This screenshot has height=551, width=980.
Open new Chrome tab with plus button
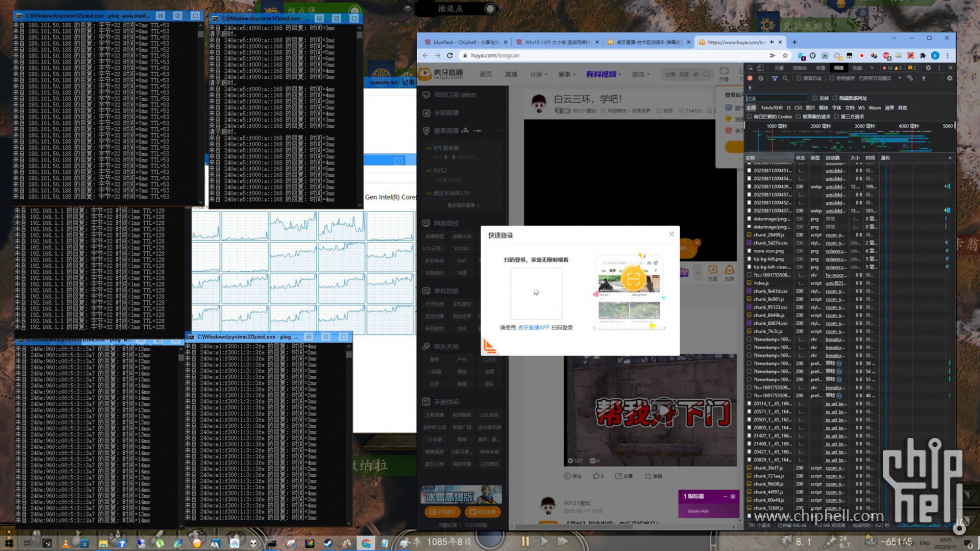[794, 42]
